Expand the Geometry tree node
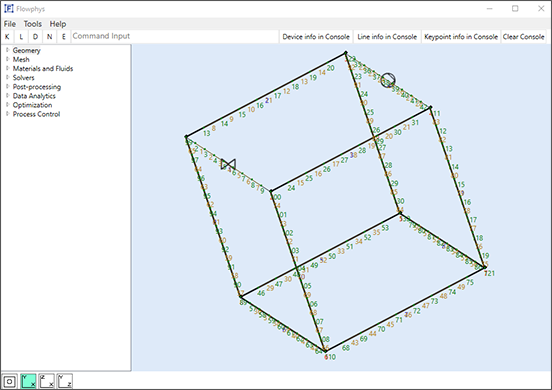The image size is (552, 390). tap(7, 50)
